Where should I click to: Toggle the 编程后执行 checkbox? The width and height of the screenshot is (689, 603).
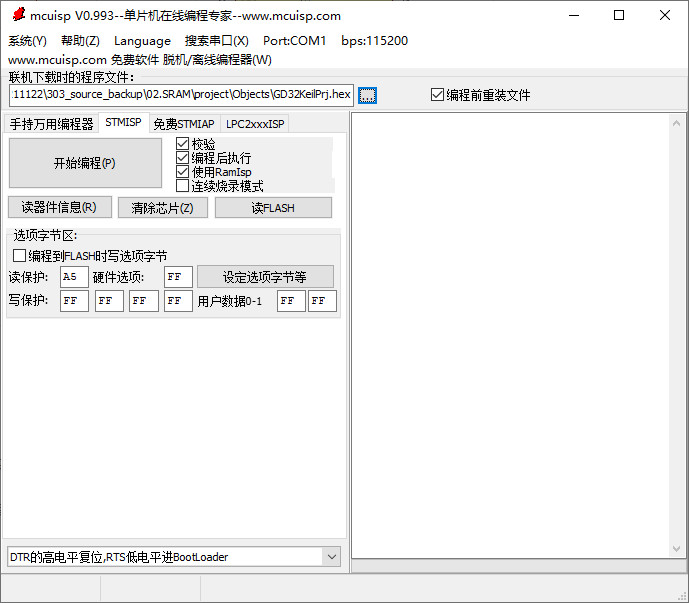click(x=182, y=158)
